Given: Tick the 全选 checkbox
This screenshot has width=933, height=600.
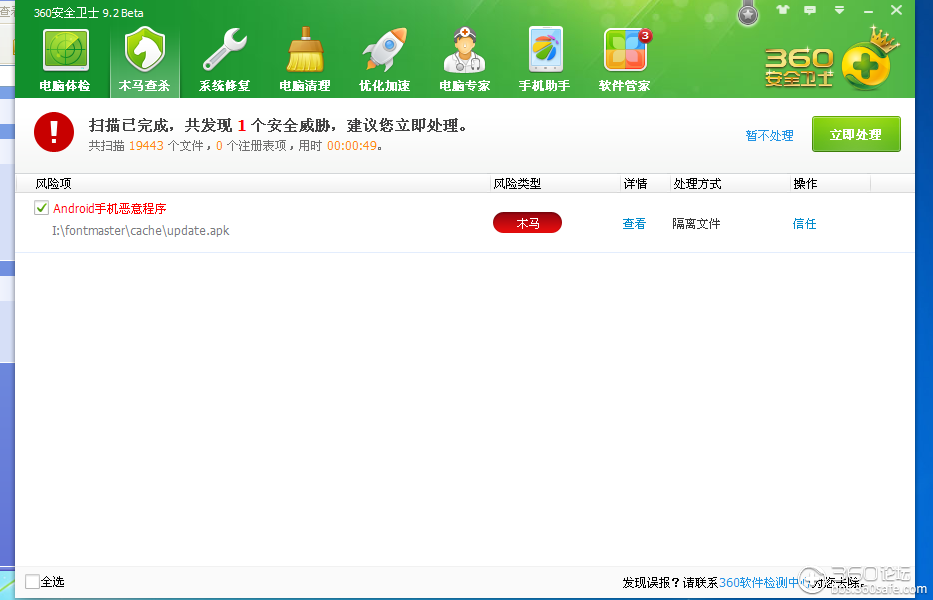Looking at the screenshot, I should point(32,582).
